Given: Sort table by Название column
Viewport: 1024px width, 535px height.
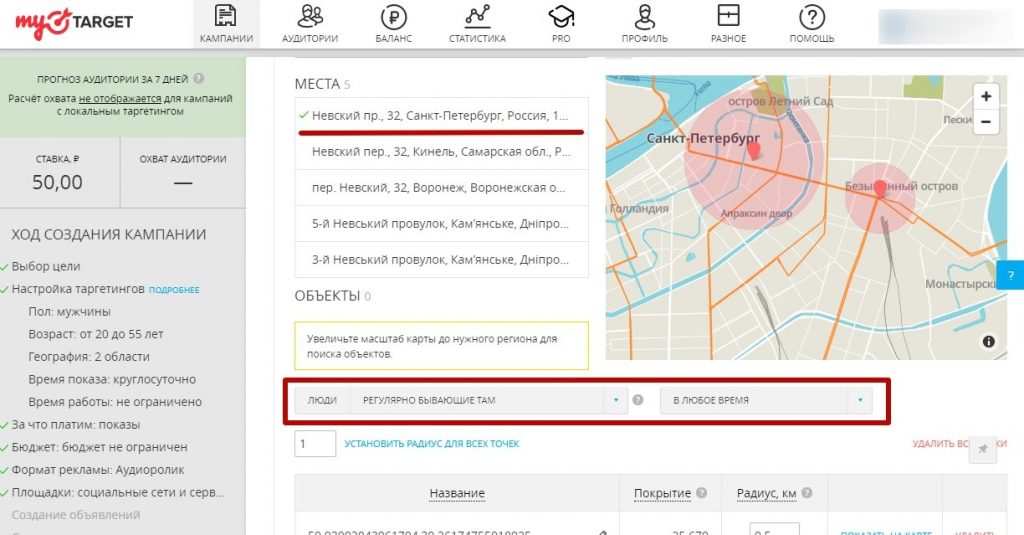Looking at the screenshot, I should coord(456,493).
